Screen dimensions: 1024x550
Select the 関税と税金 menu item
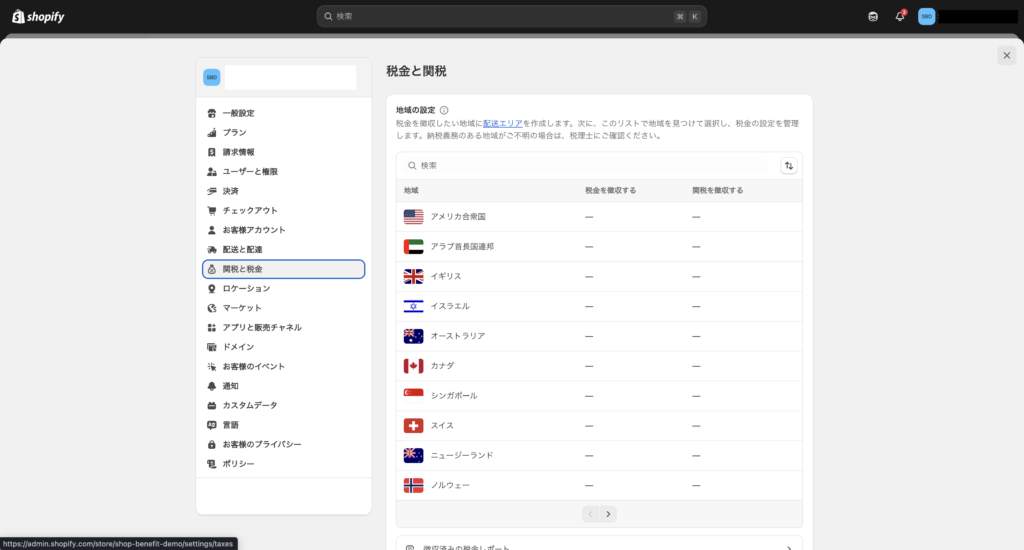283,269
